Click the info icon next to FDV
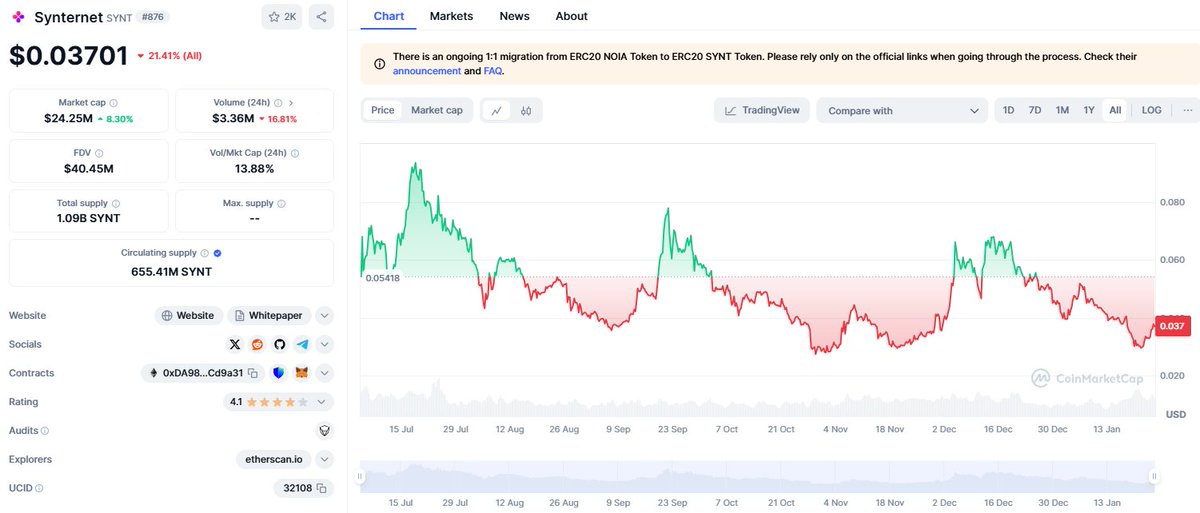Screen dimensions: 1200x513 [x=97, y=153]
